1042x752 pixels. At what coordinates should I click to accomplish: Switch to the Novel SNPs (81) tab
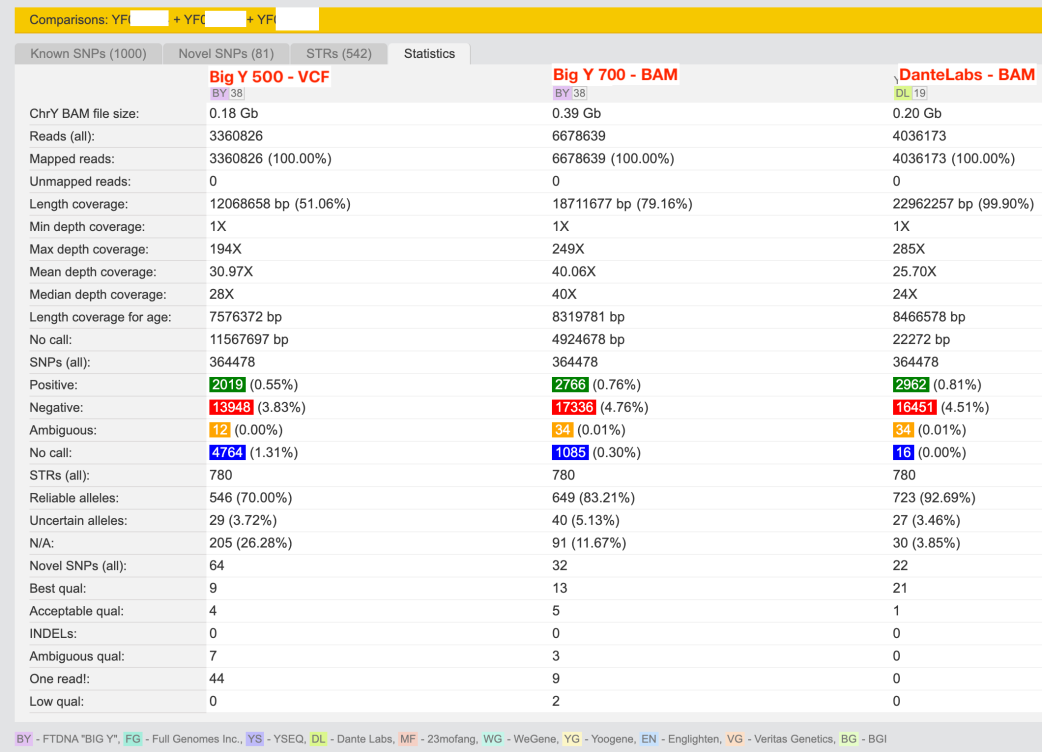pyautogui.click(x=226, y=54)
